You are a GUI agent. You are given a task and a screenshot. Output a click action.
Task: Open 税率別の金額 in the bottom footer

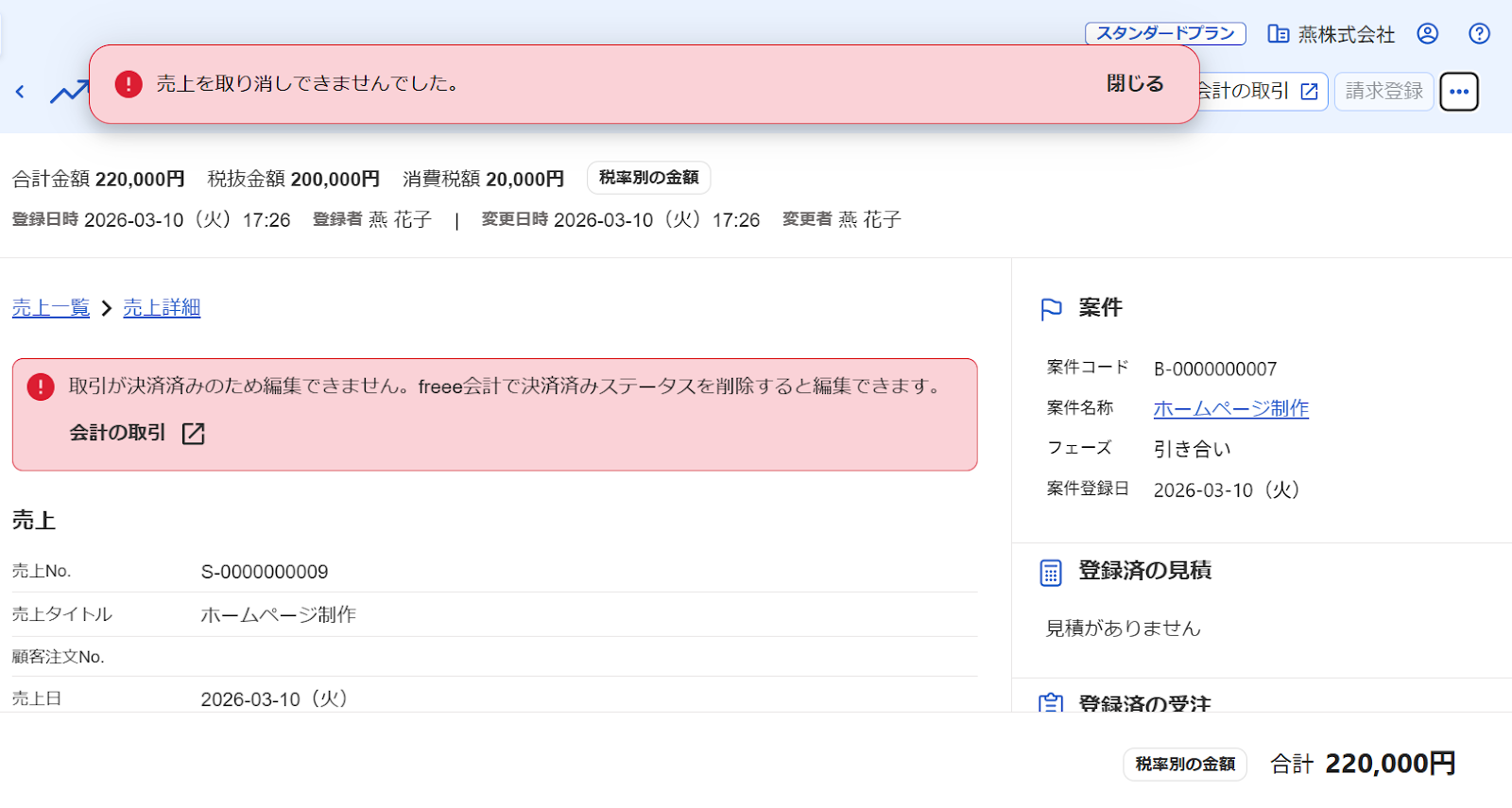coord(1185,764)
